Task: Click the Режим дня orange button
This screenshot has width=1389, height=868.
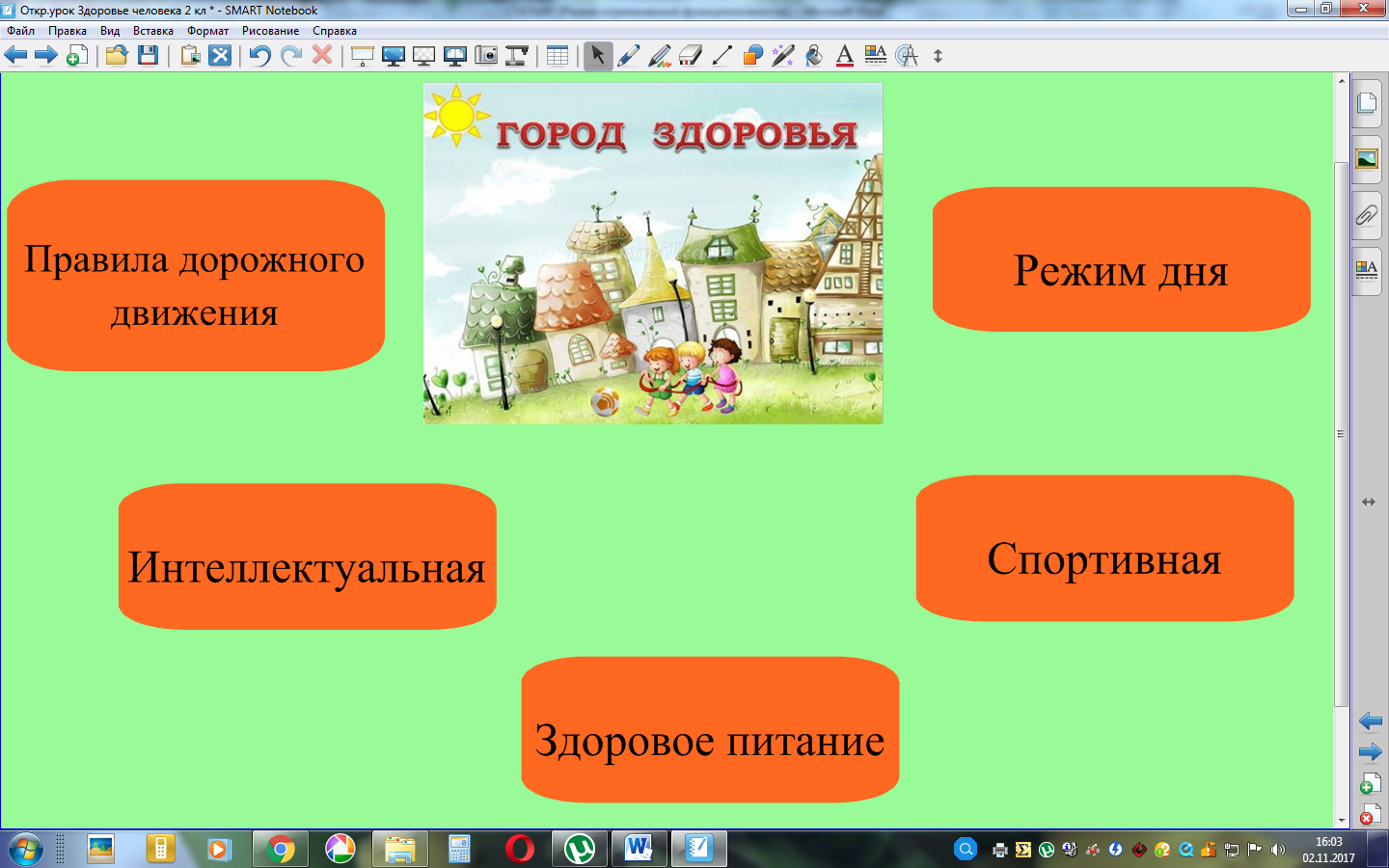Action: click(x=1121, y=260)
